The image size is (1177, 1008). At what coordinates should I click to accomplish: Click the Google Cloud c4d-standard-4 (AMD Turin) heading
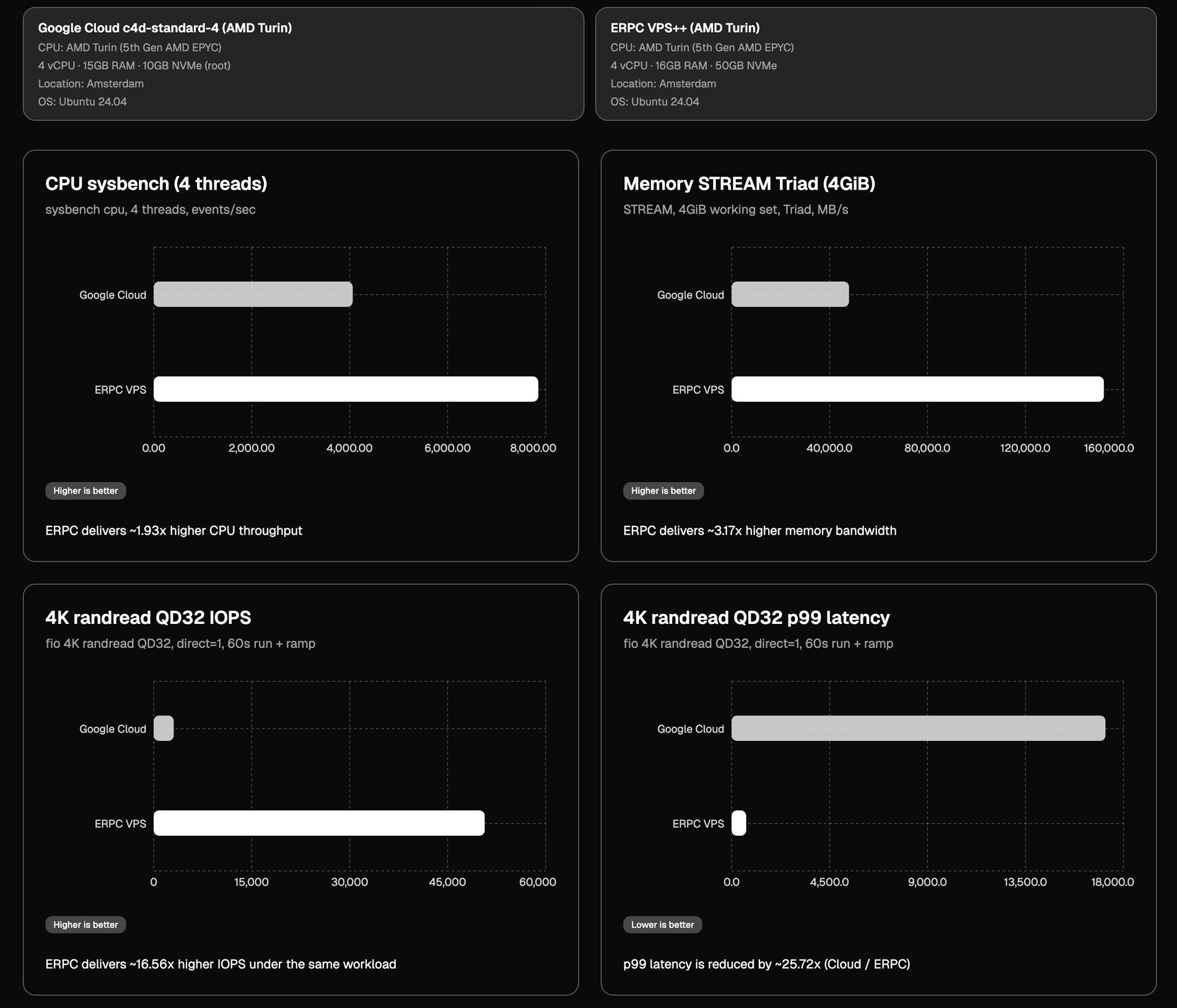pyautogui.click(x=165, y=28)
